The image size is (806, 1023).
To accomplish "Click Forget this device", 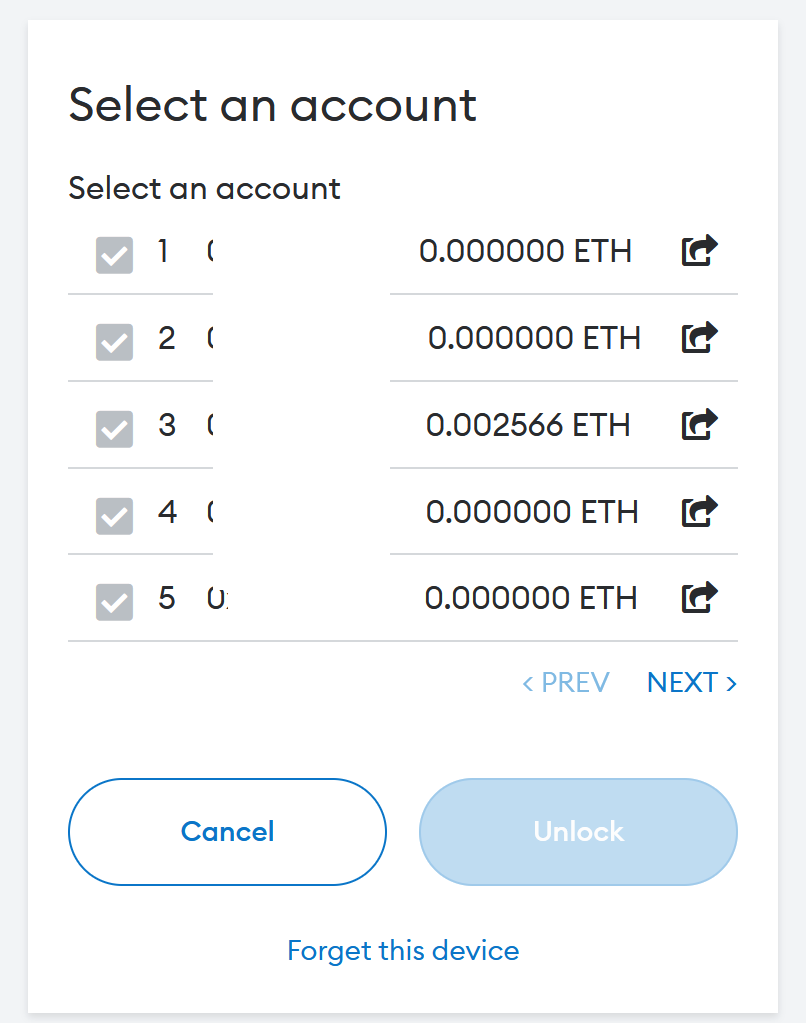I will point(403,950).
